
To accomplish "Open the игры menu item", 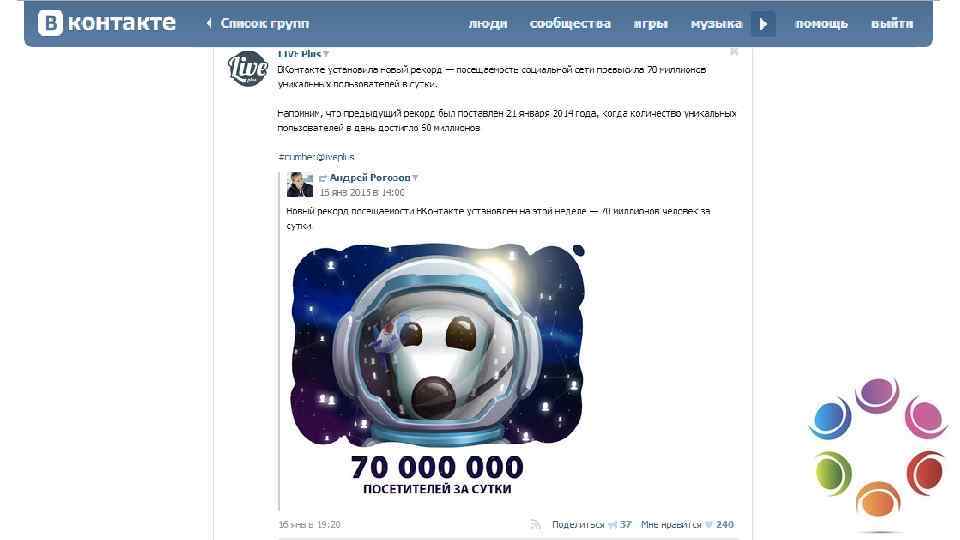I will click(650, 24).
